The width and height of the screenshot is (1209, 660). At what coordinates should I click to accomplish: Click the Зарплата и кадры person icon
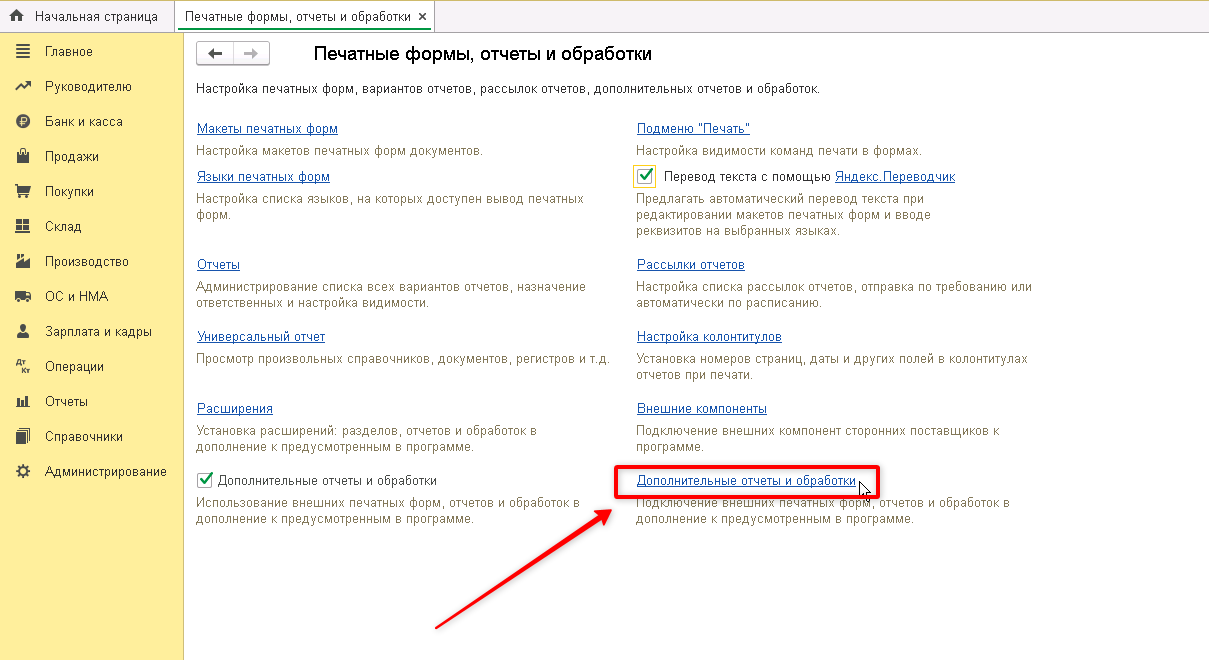pos(23,332)
